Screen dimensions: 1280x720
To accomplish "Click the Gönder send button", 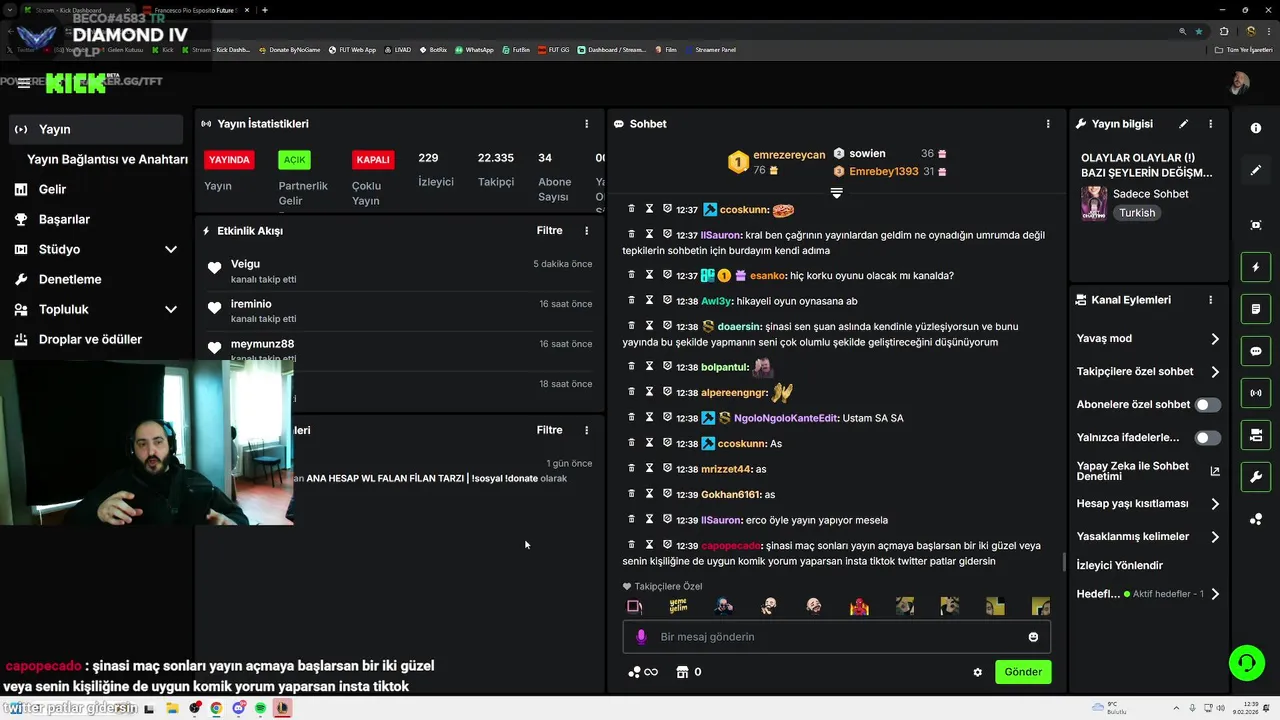I will (1023, 672).
